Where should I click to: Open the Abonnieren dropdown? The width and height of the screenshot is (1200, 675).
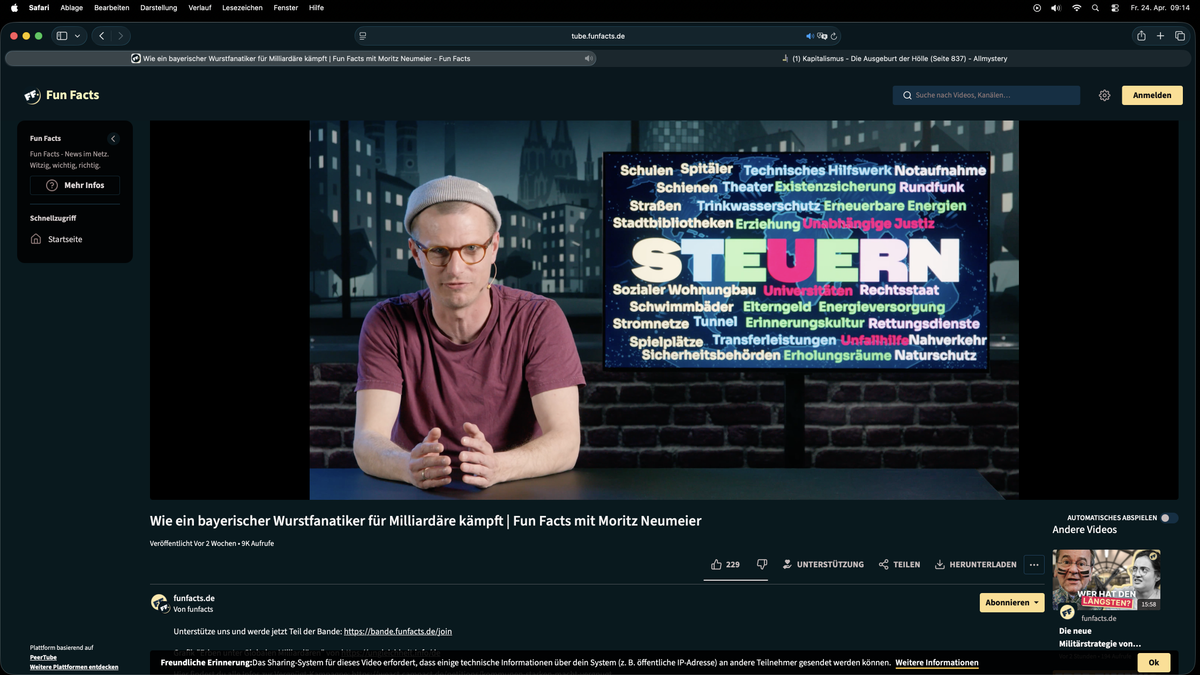click(x=1012, y=603)
